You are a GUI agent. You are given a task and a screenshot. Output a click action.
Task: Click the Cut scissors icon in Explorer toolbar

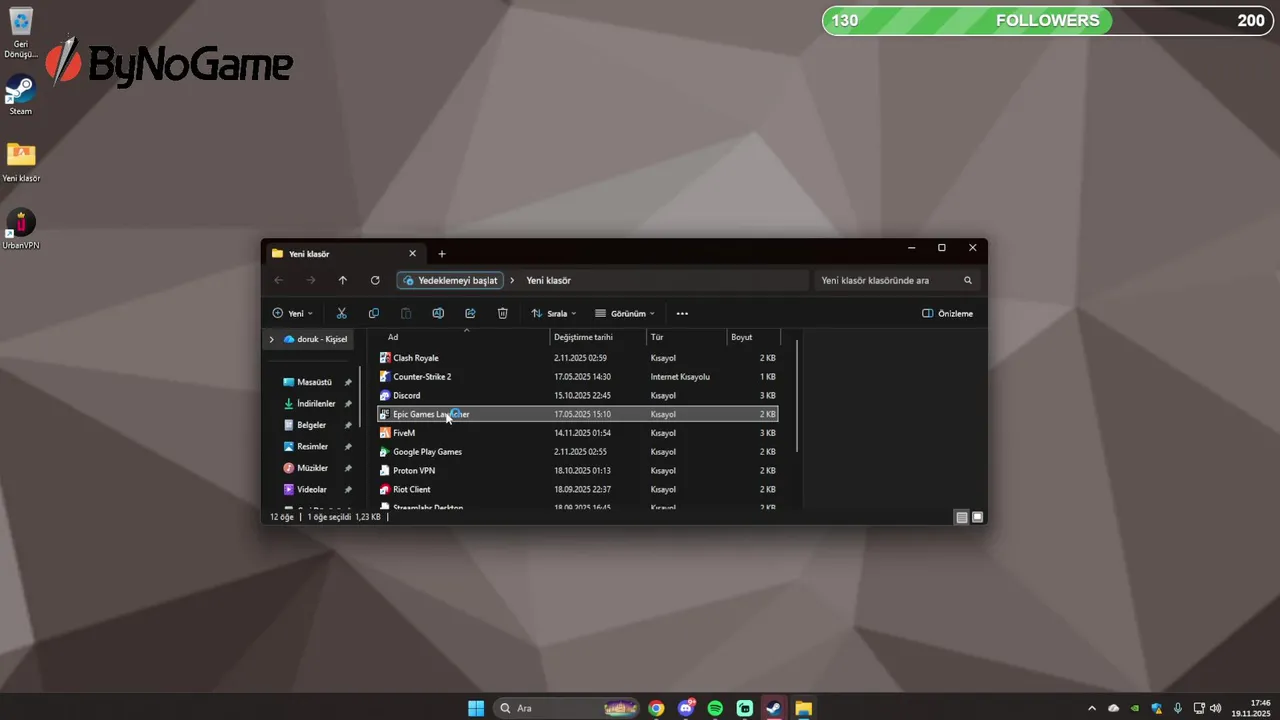[x=341, y=313]
